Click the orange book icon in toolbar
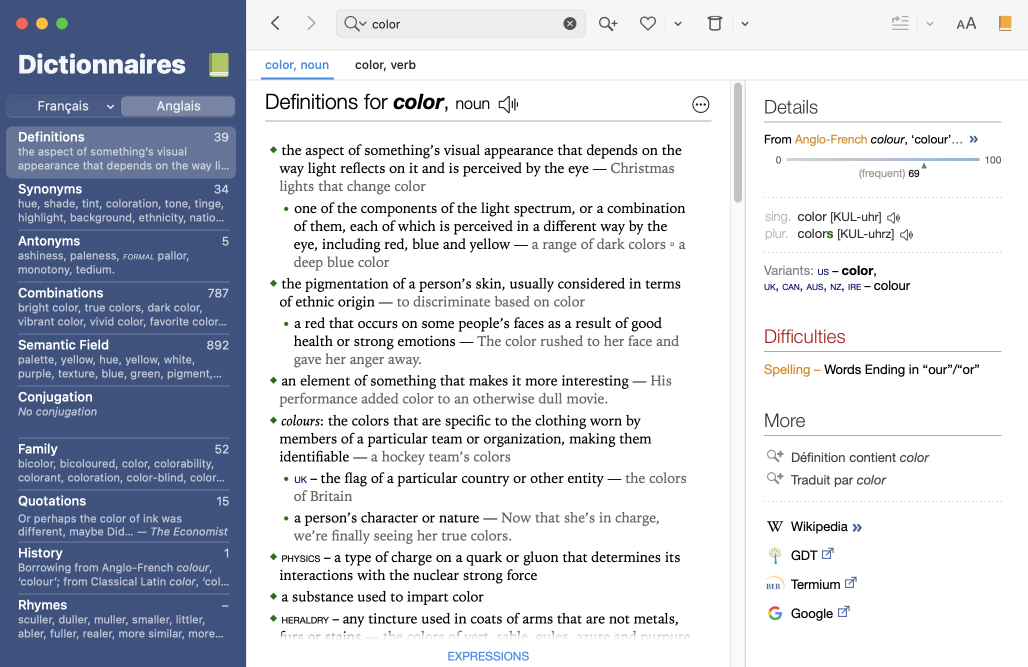Image resolution: width=1028 pixels, height=667 pixels. point(1004,24)
